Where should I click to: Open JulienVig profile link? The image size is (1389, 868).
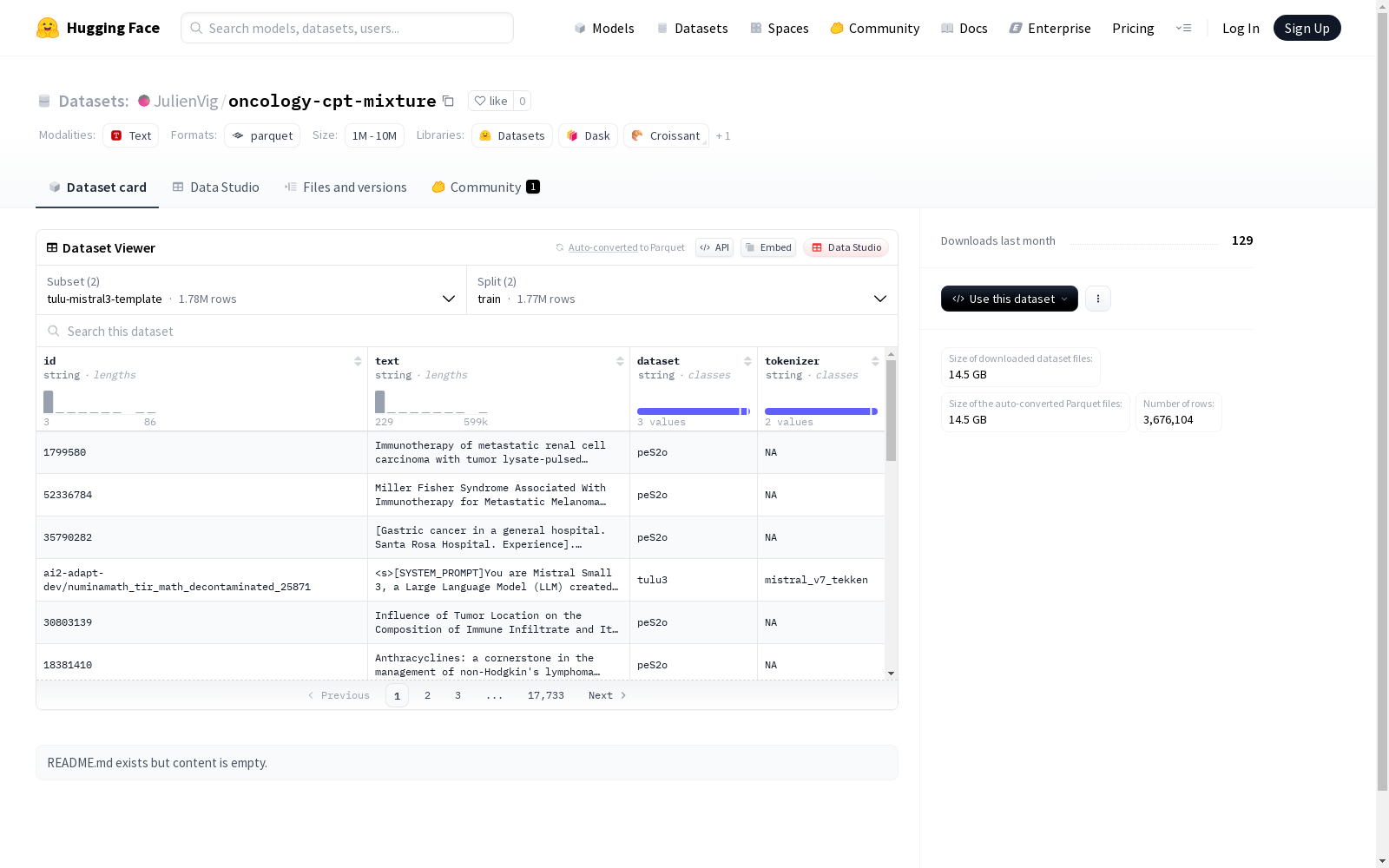(x=186, y=101)
